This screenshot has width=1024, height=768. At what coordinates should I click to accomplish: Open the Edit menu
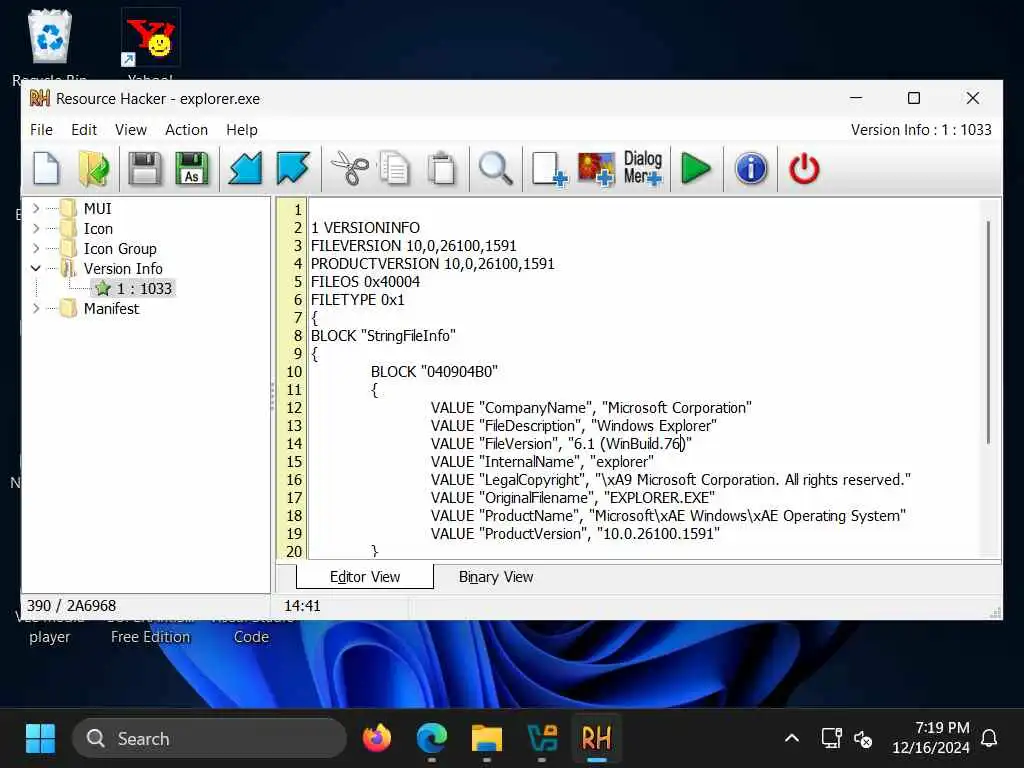tap(84, 130)
